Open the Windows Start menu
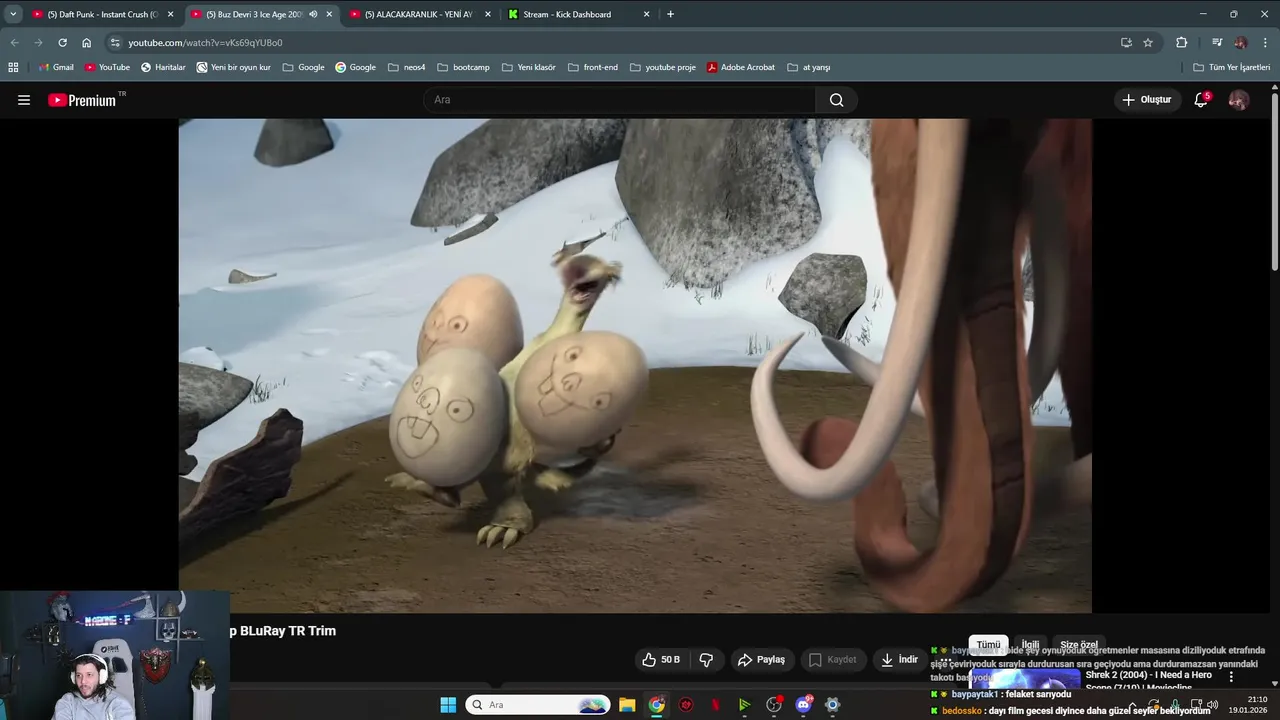Image resolution: width=1280 pixels, height=720 pixels. coord(448,705)
